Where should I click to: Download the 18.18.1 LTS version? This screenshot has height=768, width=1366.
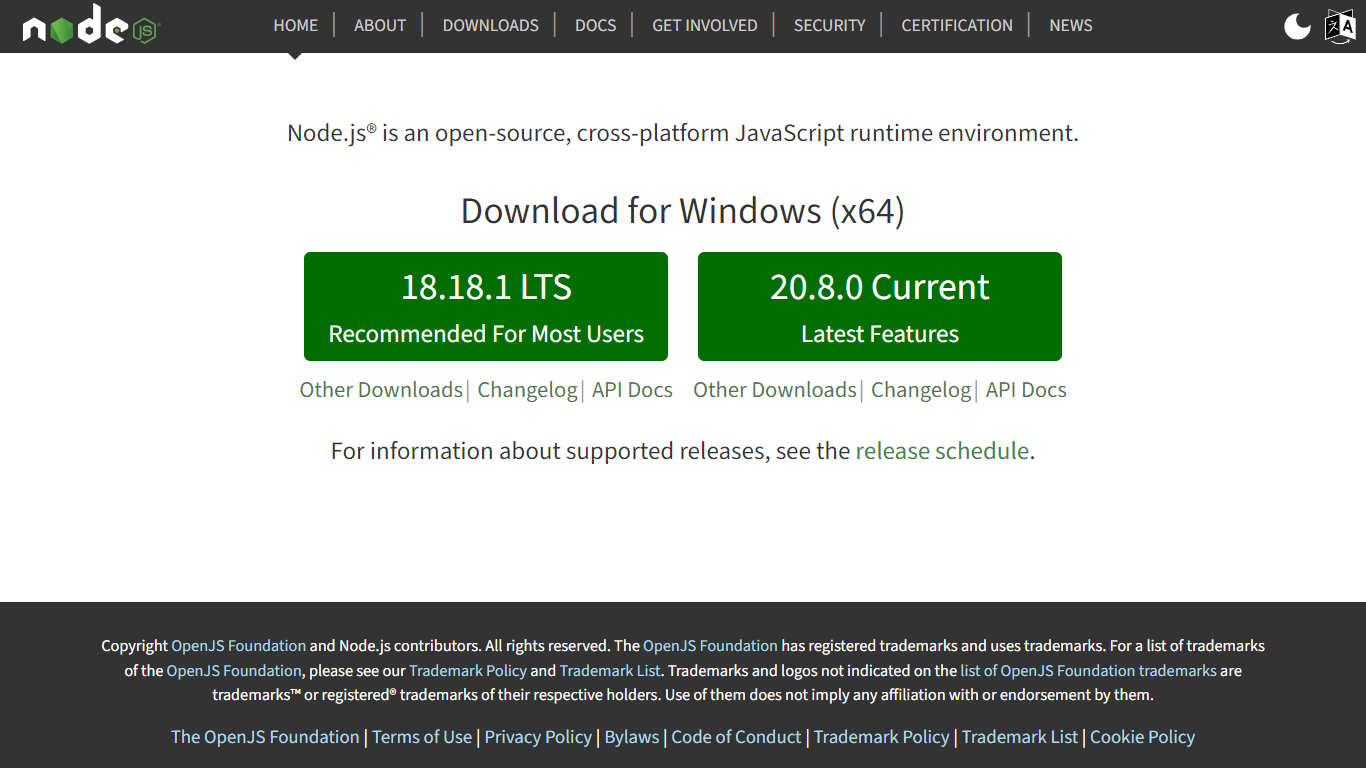(x=486, y=306)
